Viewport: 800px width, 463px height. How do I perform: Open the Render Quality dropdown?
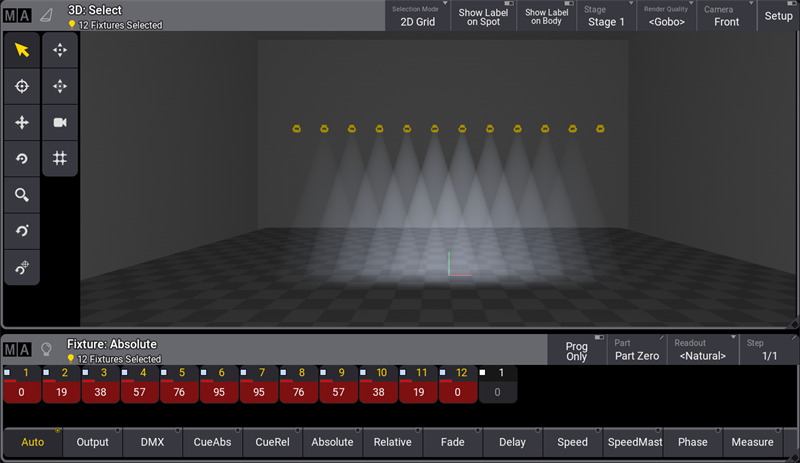(x=667, y=16)
